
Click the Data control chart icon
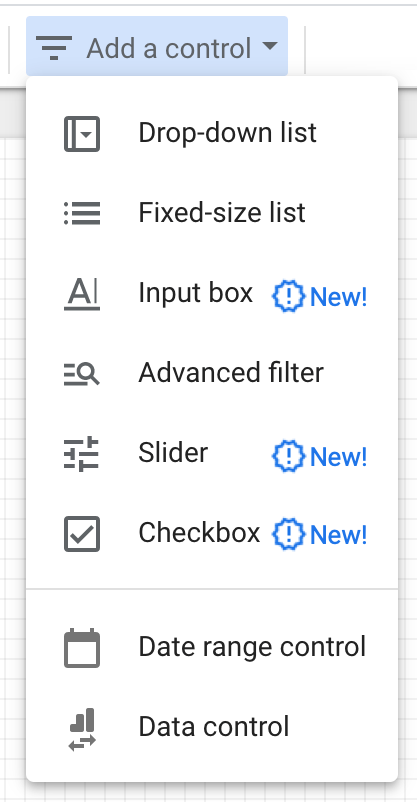click(x=82, y=729)
